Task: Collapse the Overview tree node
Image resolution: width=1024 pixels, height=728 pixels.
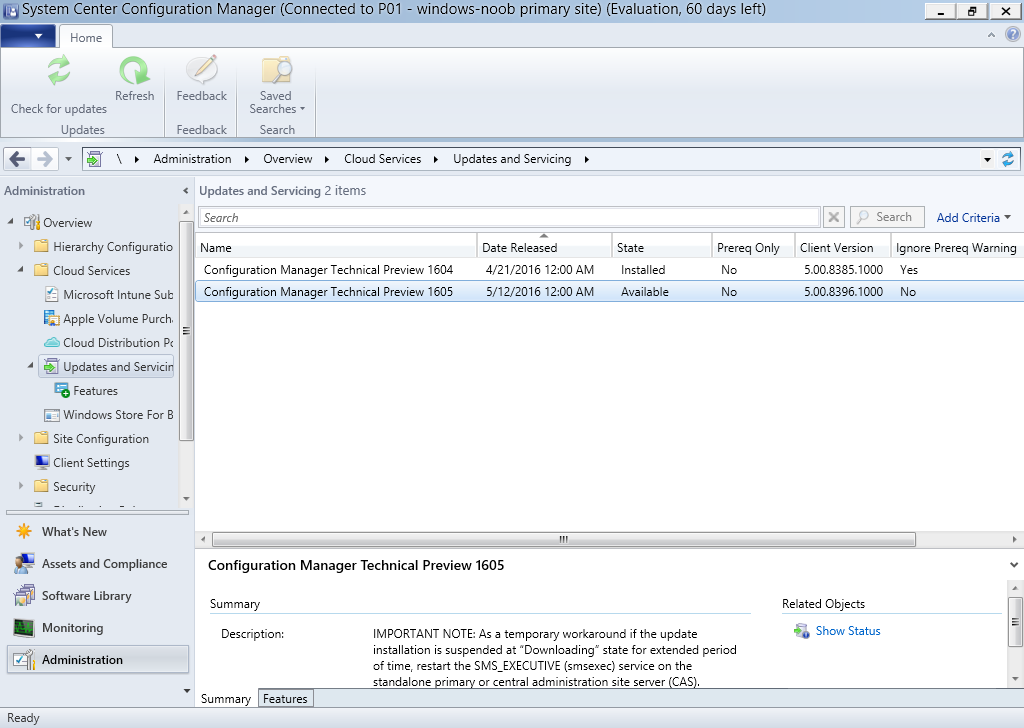Action: pos(10,222)
